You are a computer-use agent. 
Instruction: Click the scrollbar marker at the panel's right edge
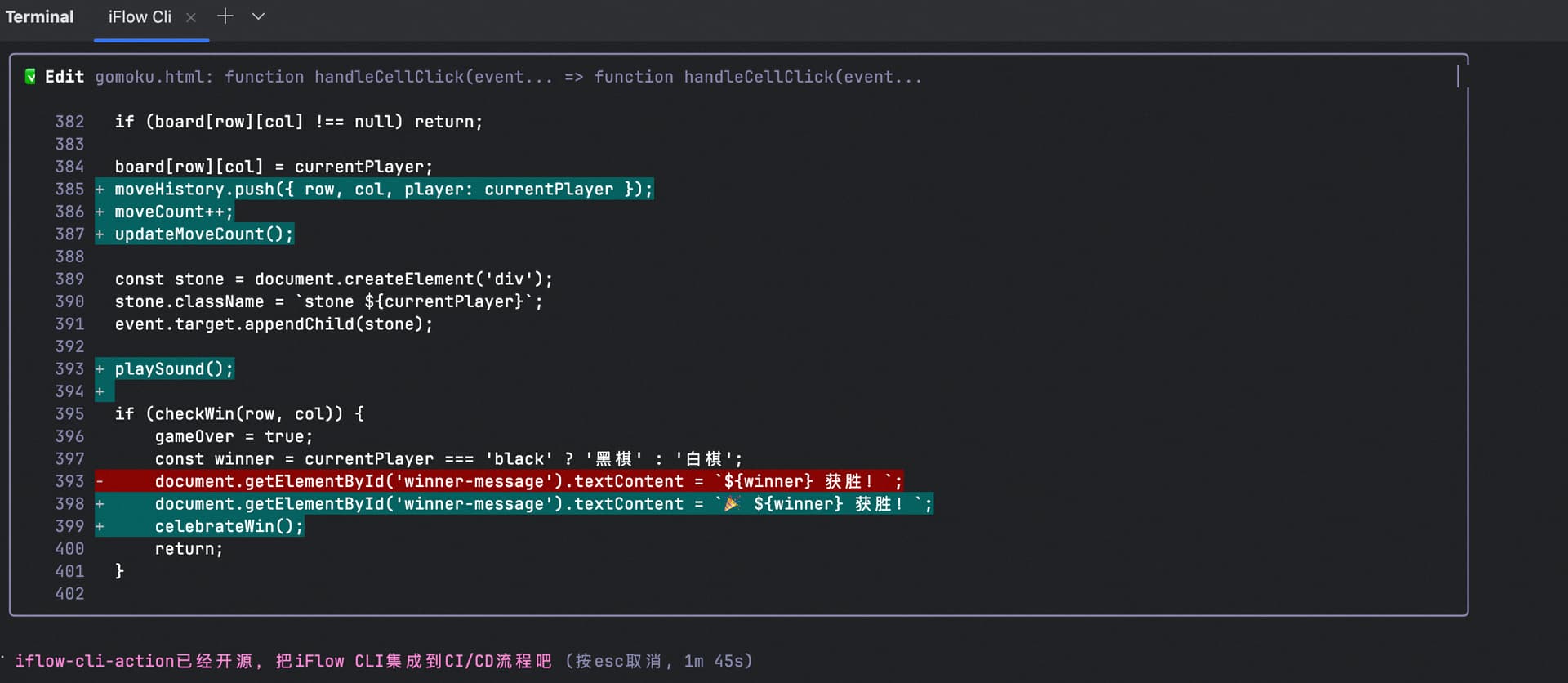(x=1458, y=77)
